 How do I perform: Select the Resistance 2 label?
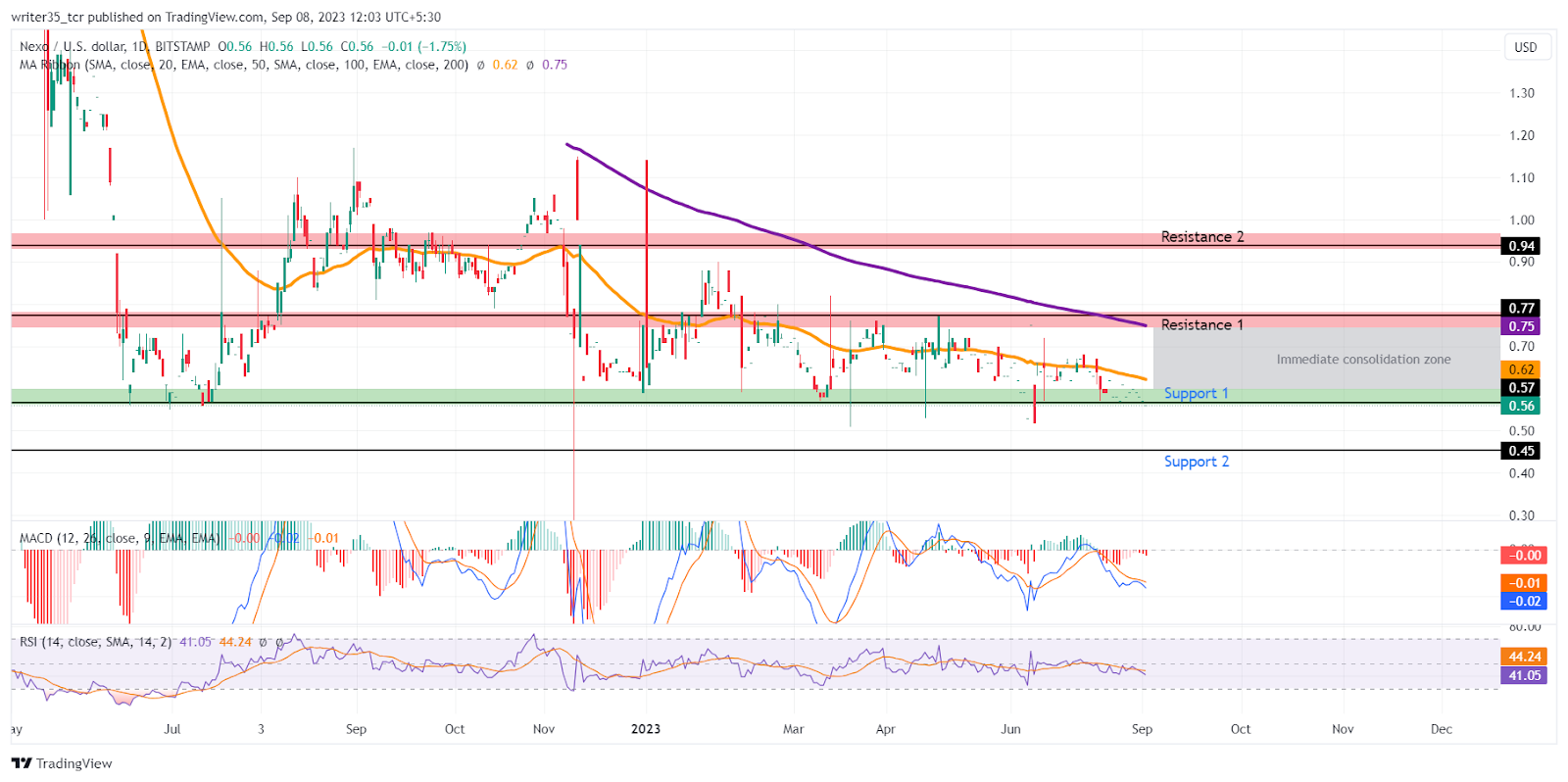1202,237
